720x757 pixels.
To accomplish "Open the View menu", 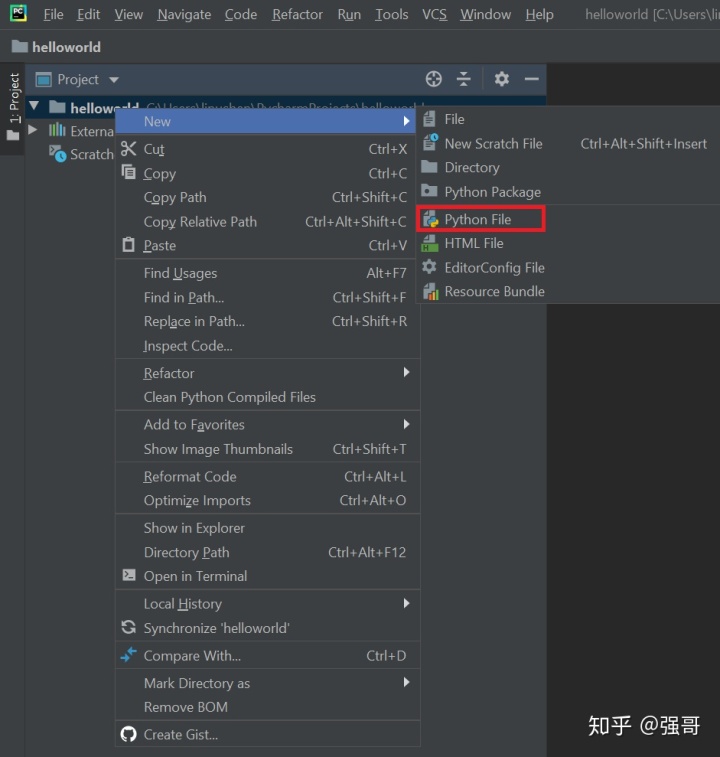I will tap(128, 14).
